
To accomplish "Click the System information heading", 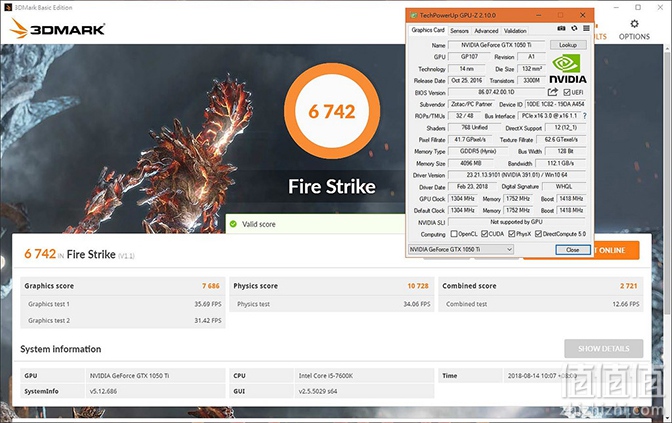I will click(x=60, y=349).
